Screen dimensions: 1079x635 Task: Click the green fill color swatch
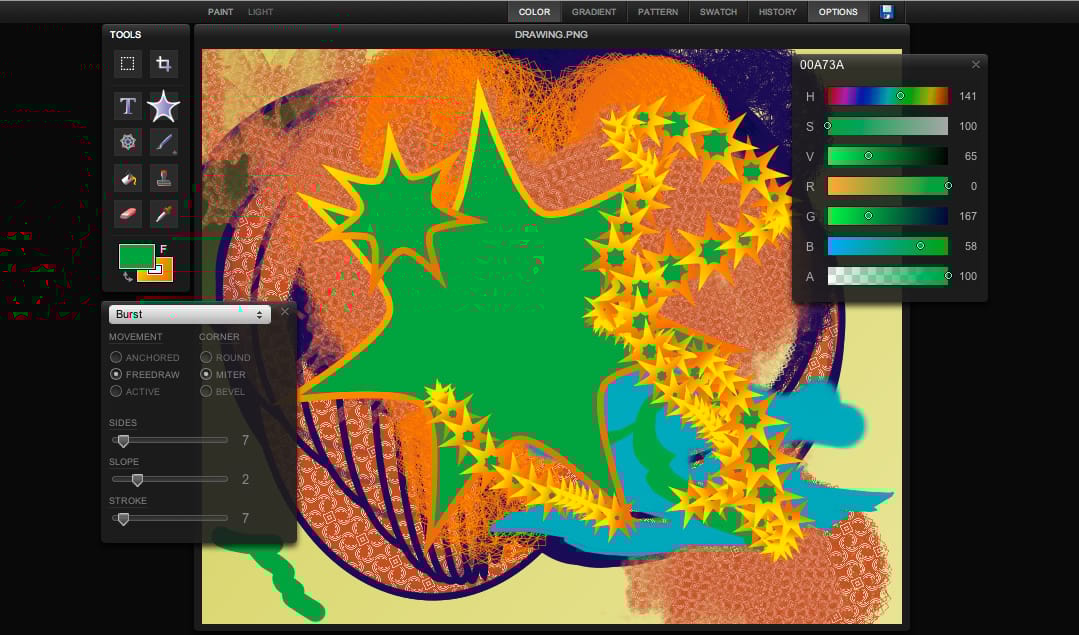136,256
